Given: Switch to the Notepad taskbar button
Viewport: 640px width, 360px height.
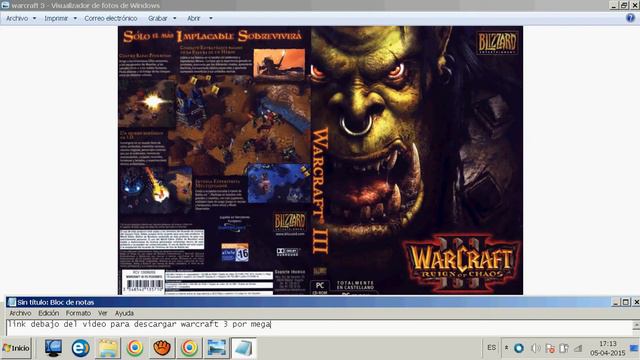Looking at the screenshot, I should [244, 348].
